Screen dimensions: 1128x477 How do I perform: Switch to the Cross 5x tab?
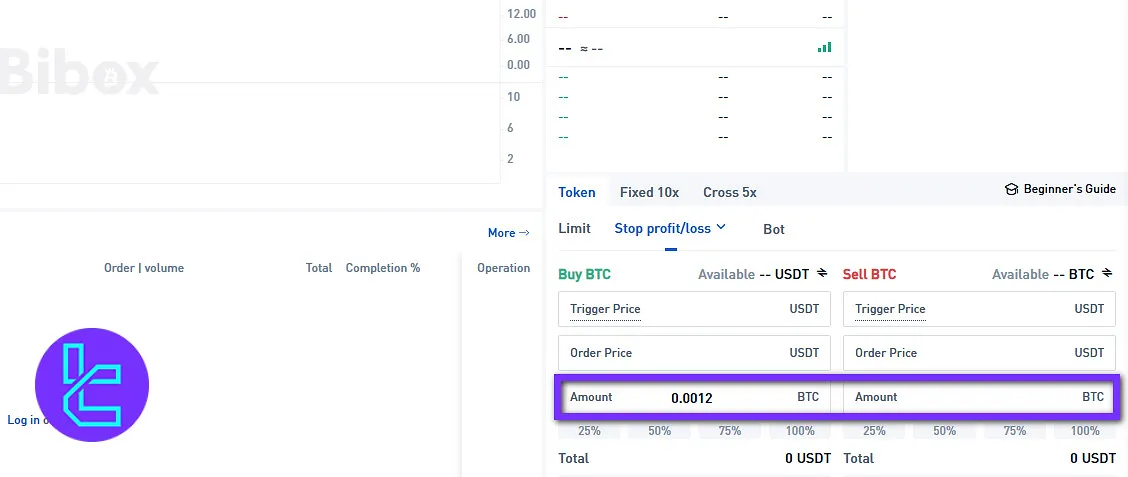[x=729, y=192]
